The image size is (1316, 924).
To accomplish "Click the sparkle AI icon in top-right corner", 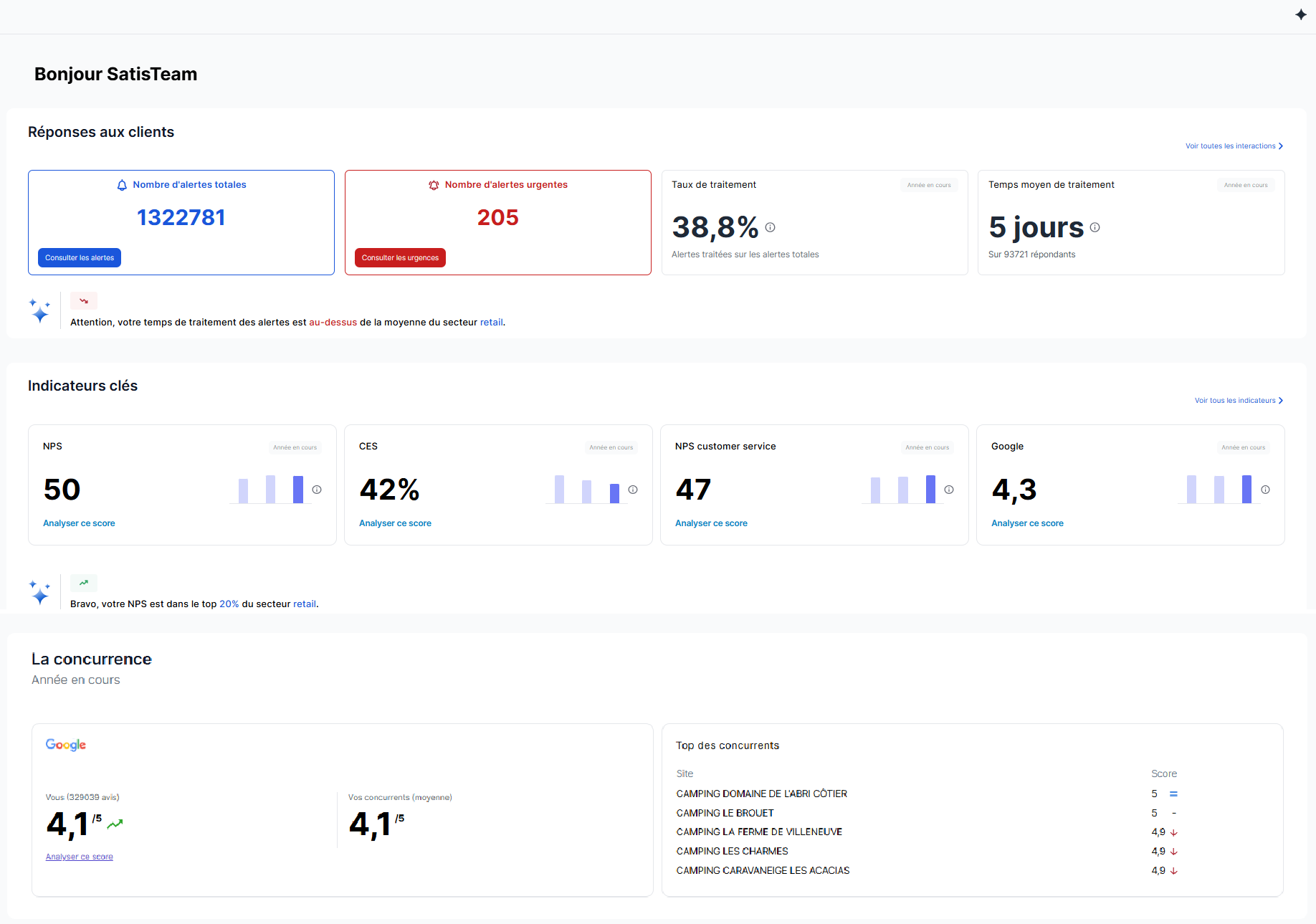I will point(1300,15).
